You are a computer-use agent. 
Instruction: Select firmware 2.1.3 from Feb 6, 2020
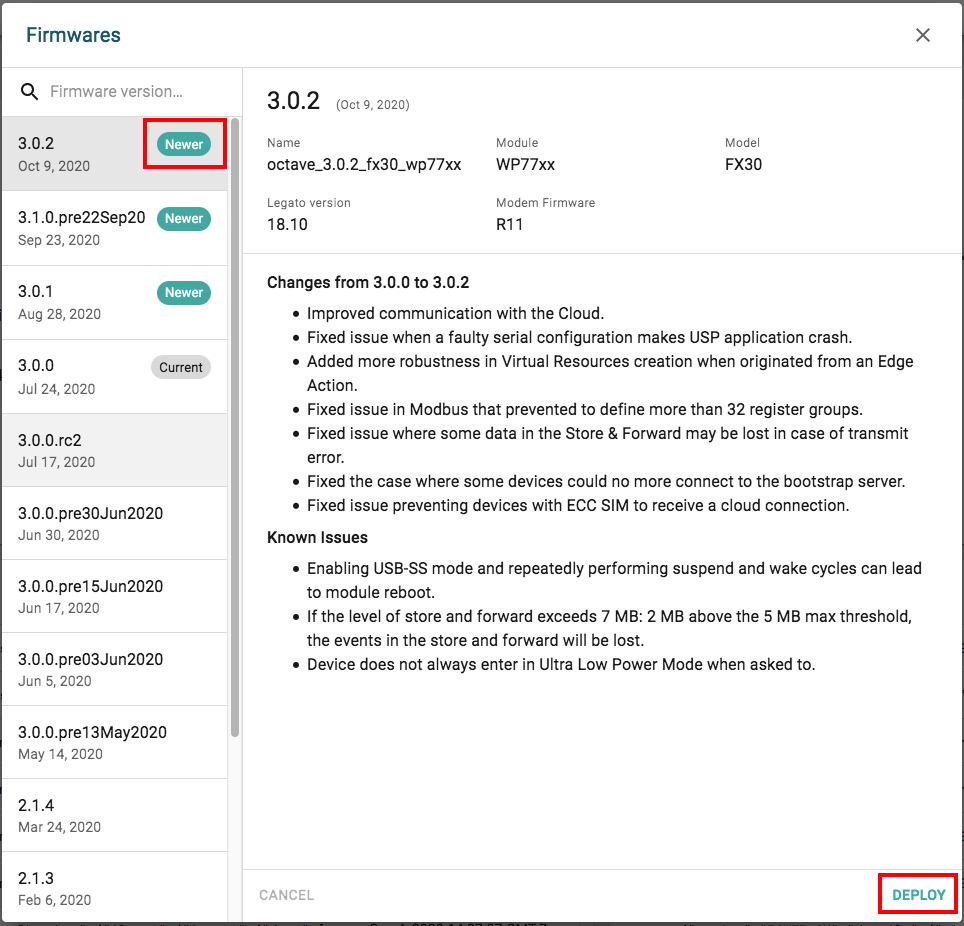click(x=115, y=887)
